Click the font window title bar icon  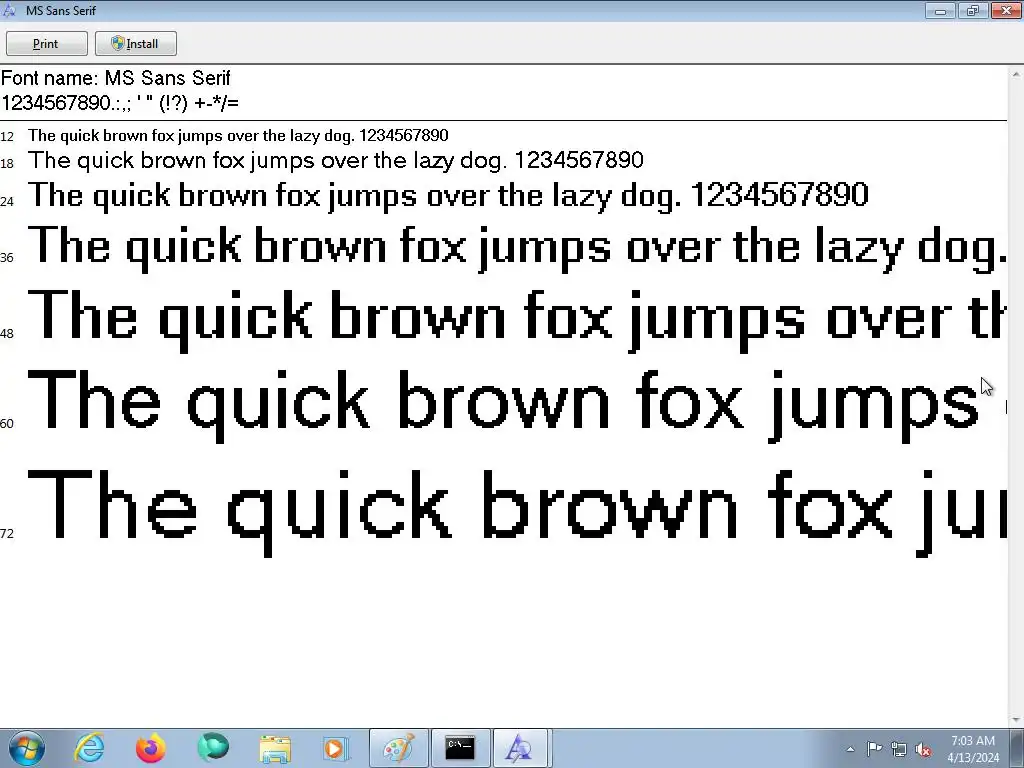(x=9, y=10)
